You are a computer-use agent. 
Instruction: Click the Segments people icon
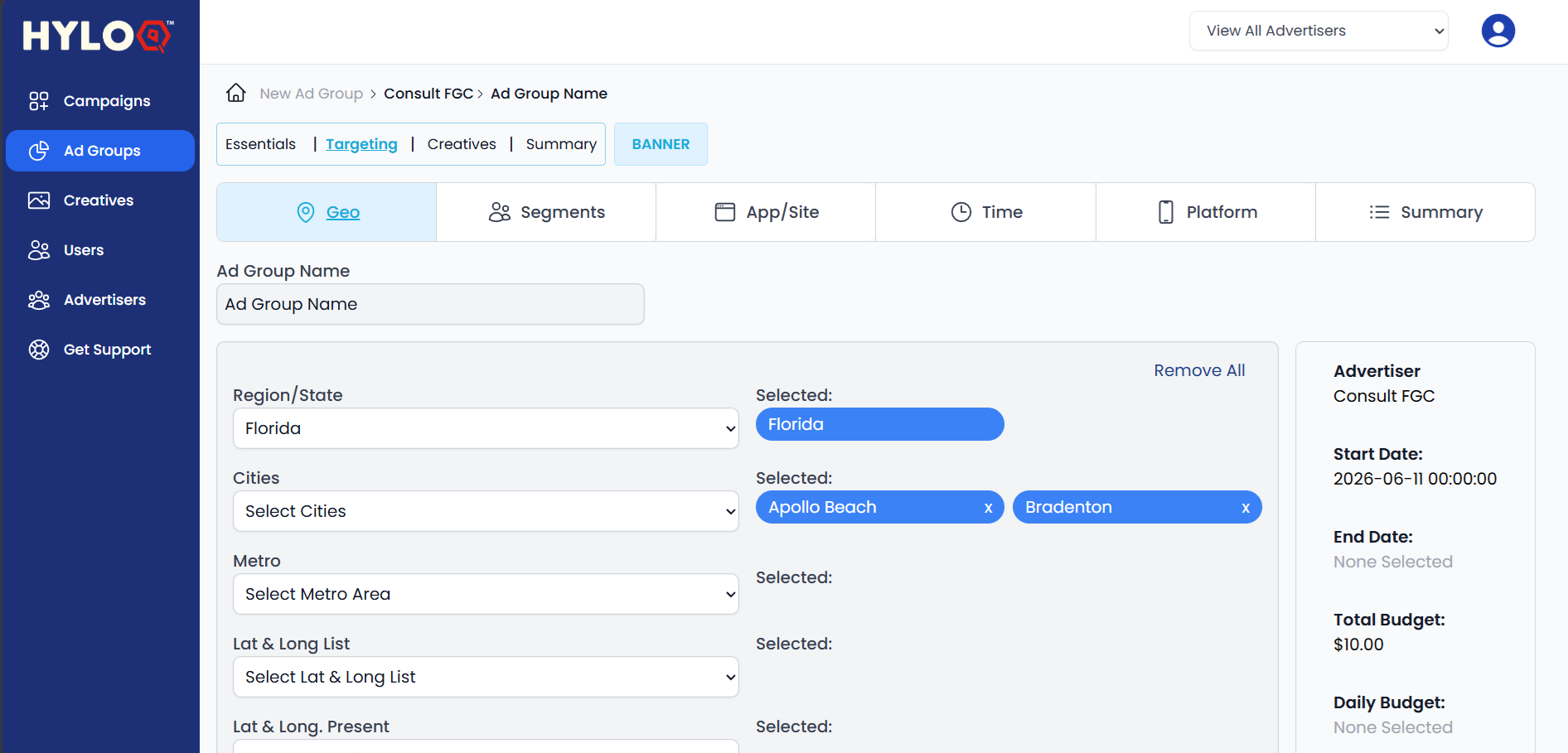500,212
